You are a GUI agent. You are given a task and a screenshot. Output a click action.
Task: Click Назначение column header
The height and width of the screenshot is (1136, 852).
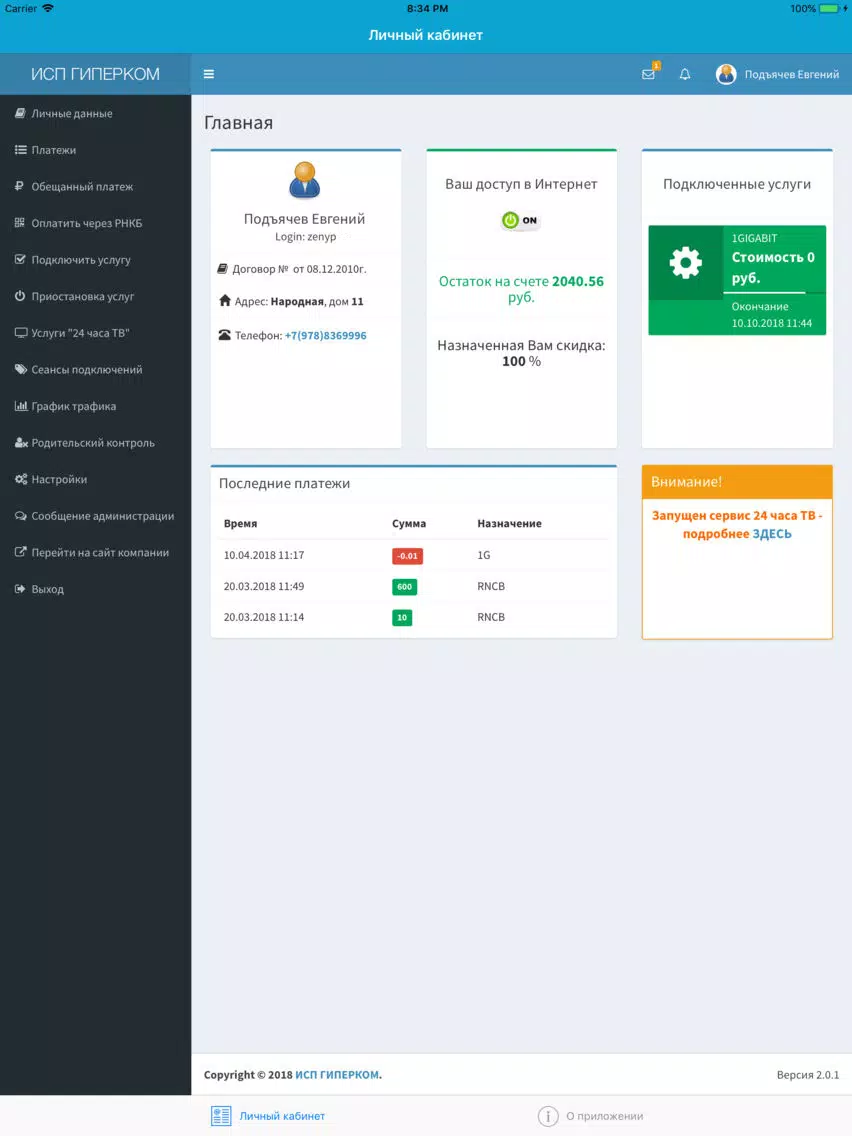(509, 524)
